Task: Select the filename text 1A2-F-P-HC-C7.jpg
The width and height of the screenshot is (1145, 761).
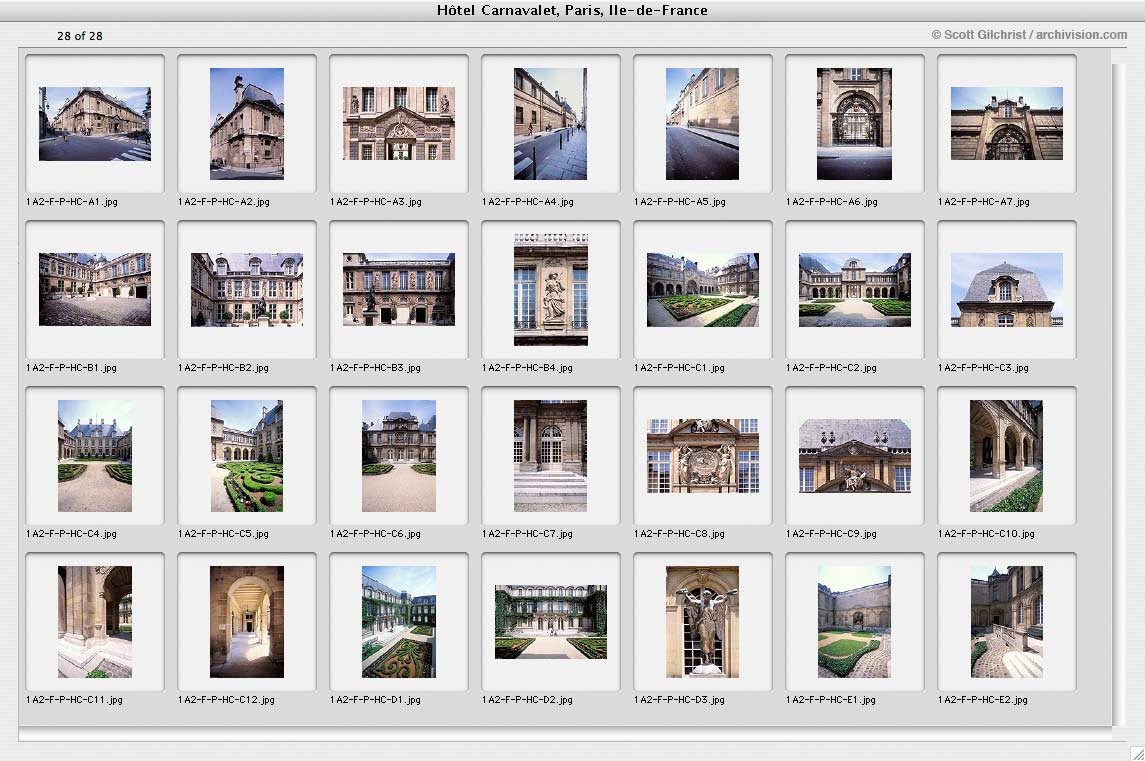Action: (526, 534)
